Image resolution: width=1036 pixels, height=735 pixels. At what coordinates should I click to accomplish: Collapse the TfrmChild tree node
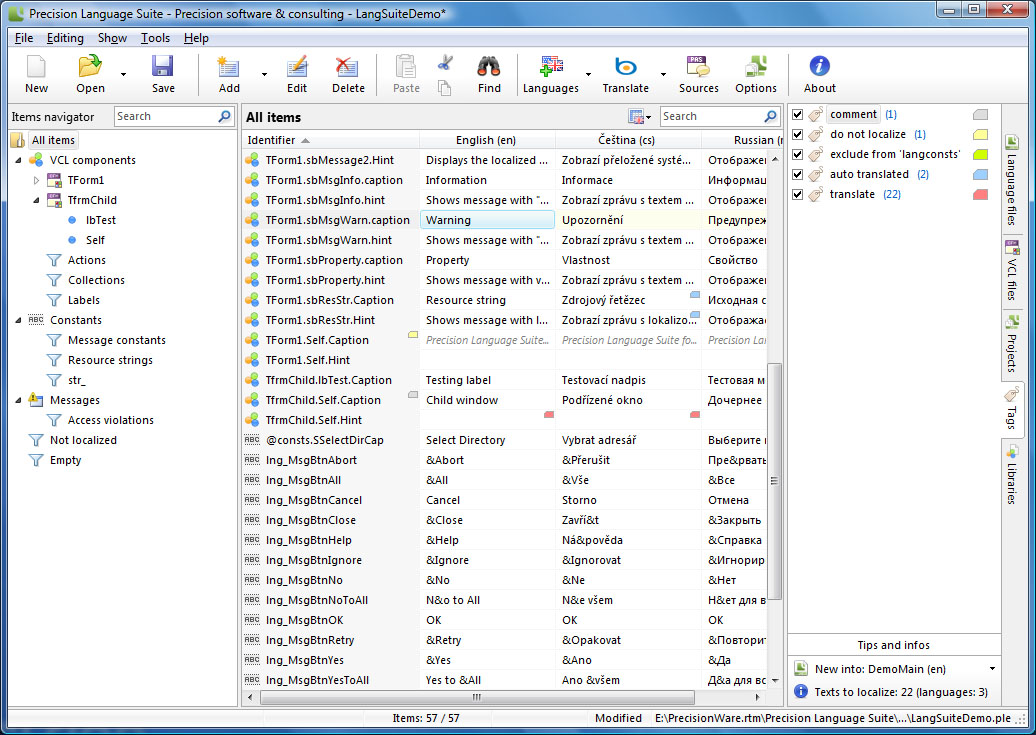click(x=36, y=200)
